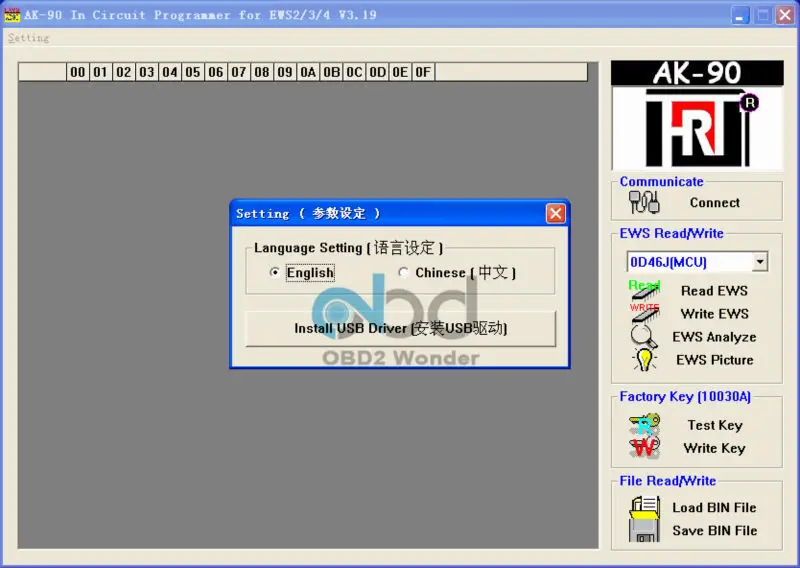Screen dimensions: 800x568
Task: Click the Test Key icon
Action: point(644,425)
